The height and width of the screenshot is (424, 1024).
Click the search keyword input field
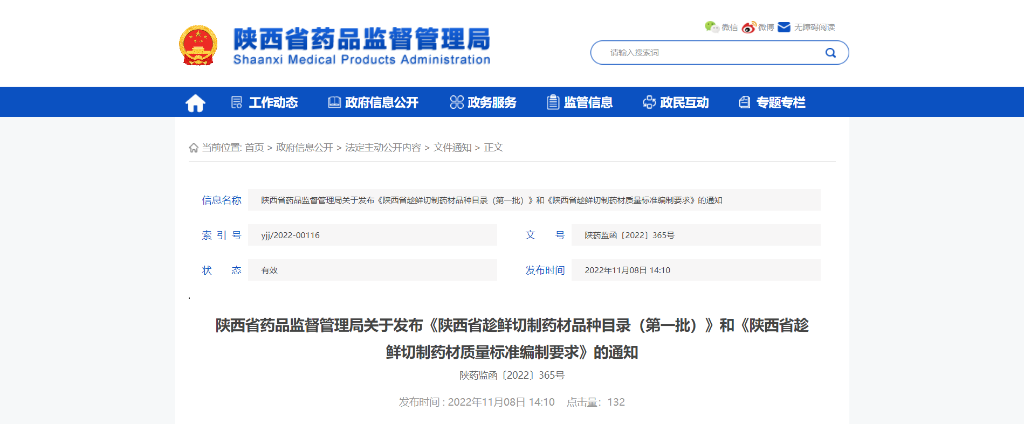point(710,52)
